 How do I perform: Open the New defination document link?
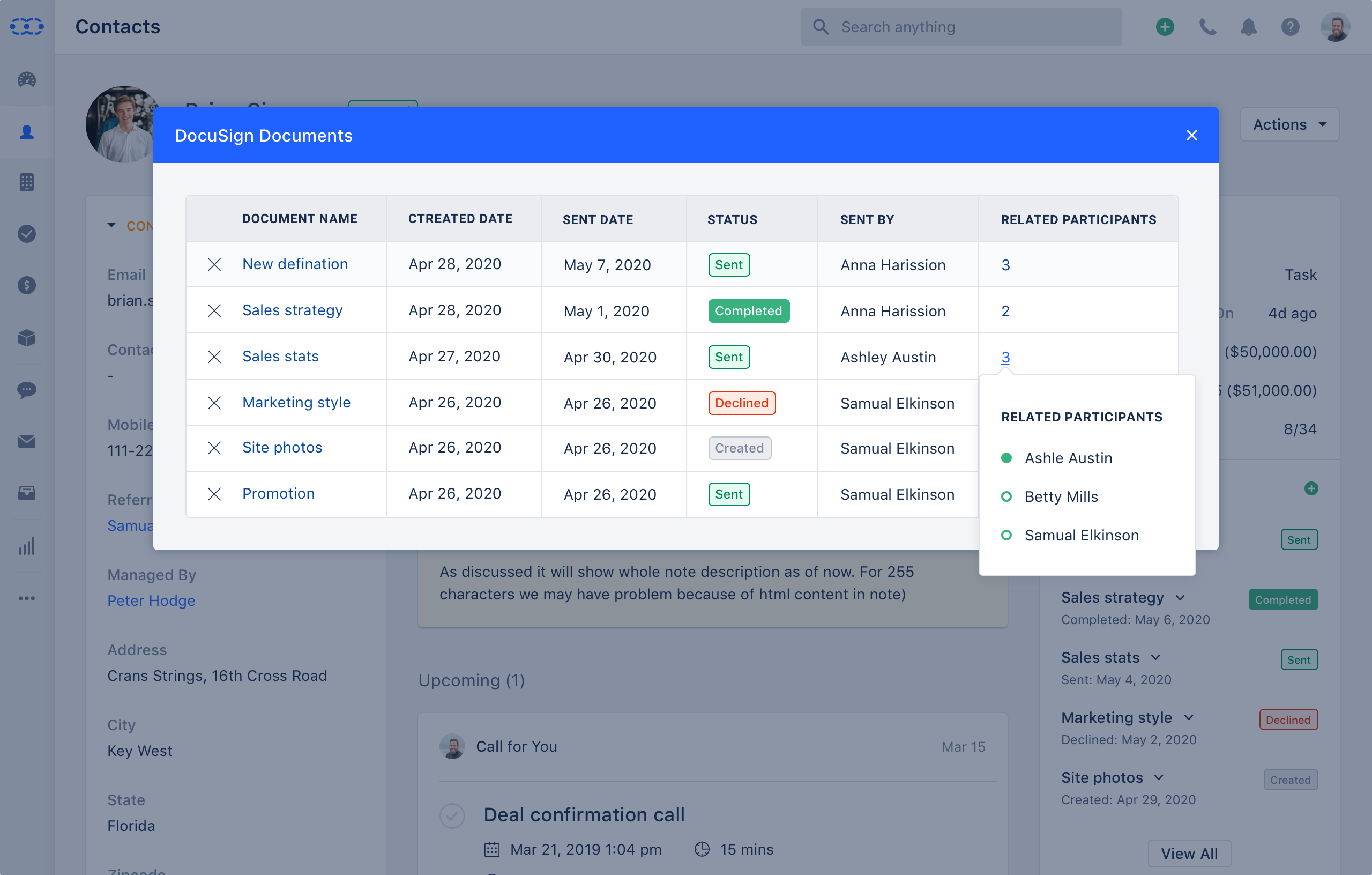295,264
